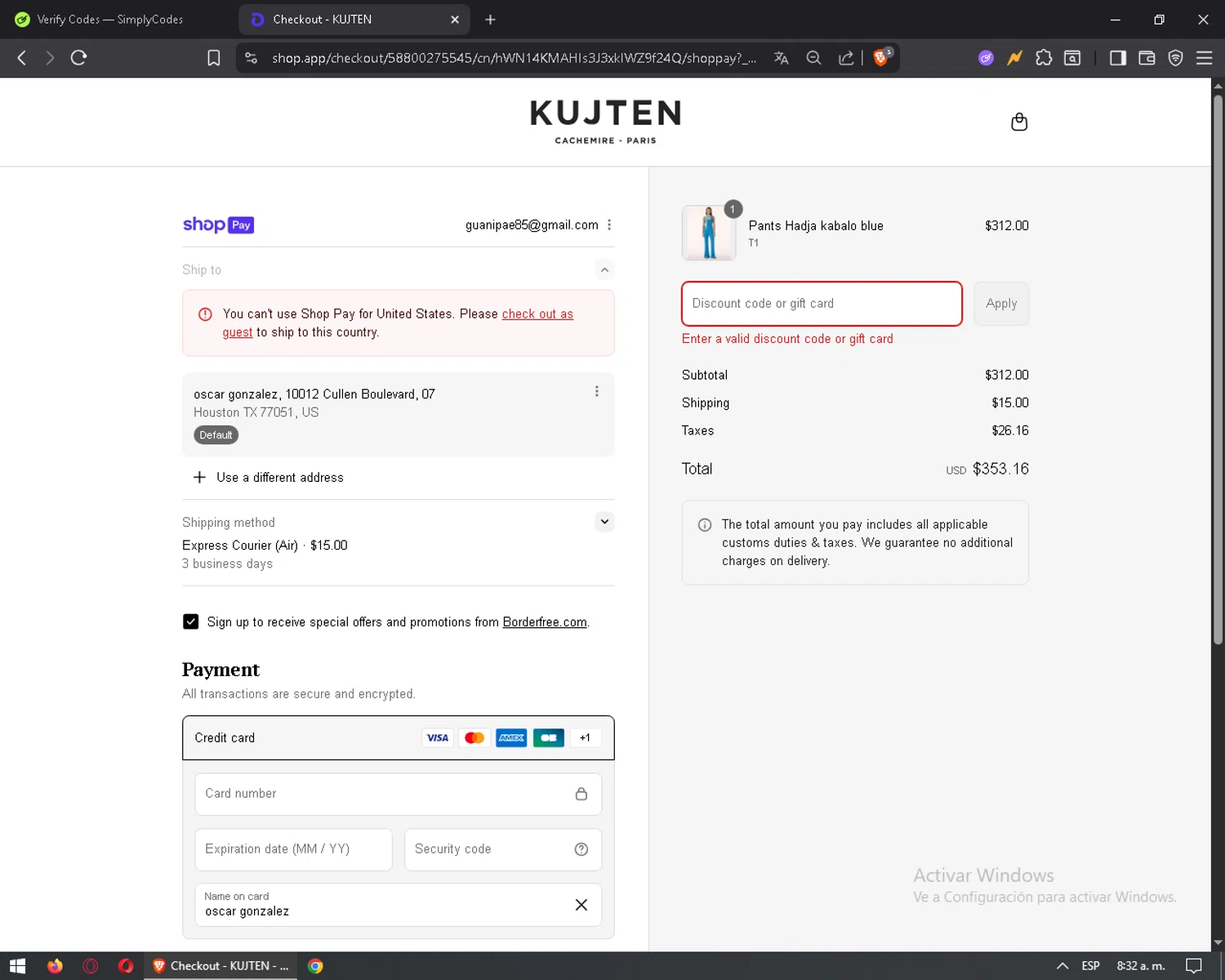Click the page vertical scrollbar
Image resolution: width=1225 pixels, height=980 pixels.
pyautogui.click(x=1218, y=370)
